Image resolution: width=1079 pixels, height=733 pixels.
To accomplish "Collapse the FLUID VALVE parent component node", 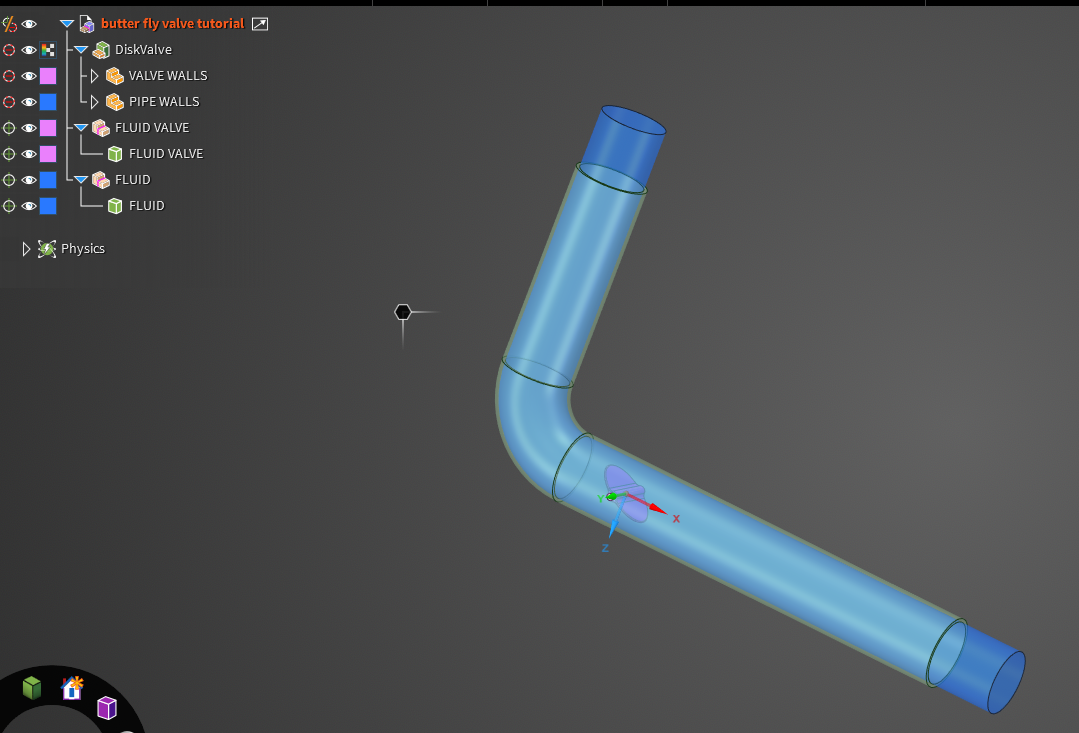I will (81, 128).
